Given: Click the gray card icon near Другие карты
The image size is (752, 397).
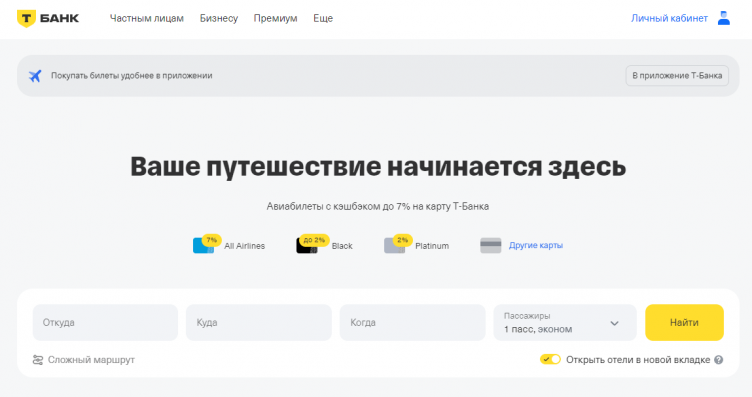Looking at the screenshot, I should 491,245.
